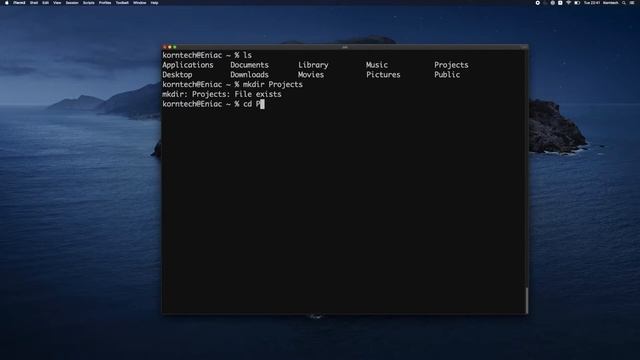Open the Profiles menu
The width and height of the screenshot is (640, 360).
click(x=105, y=3)
